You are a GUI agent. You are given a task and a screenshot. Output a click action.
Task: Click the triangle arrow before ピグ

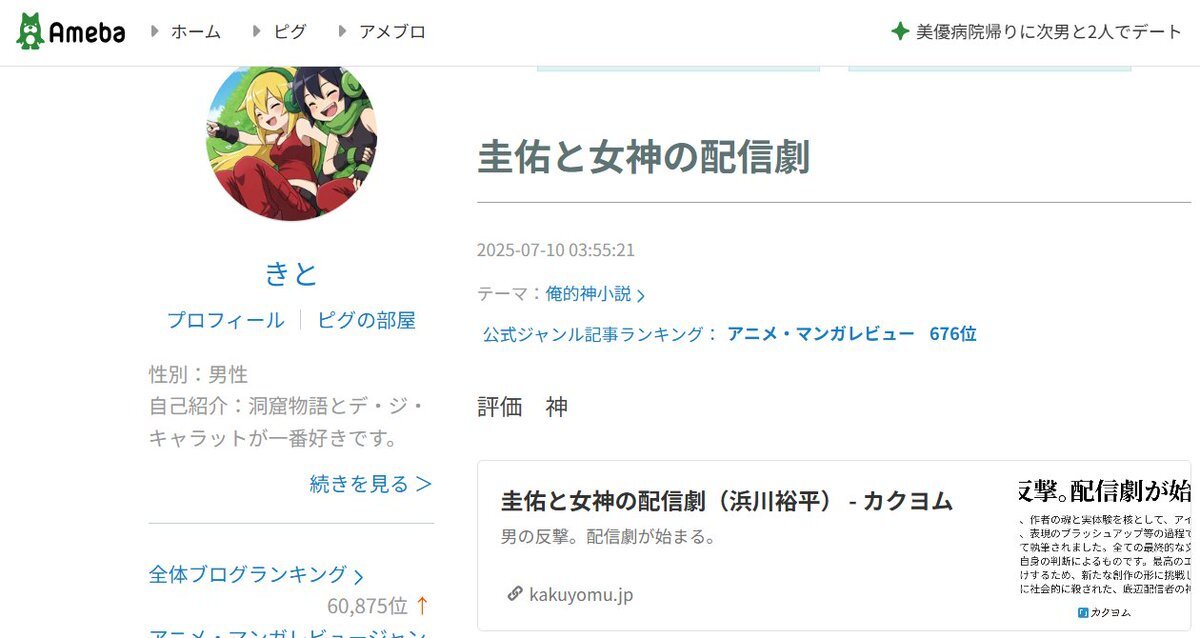coord(258,31)
